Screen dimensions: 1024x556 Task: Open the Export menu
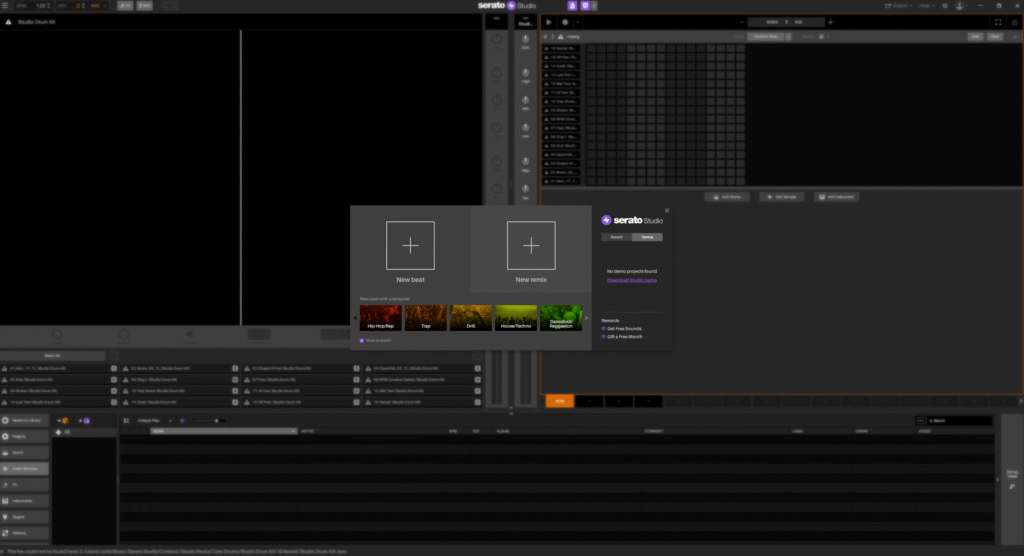897,5
